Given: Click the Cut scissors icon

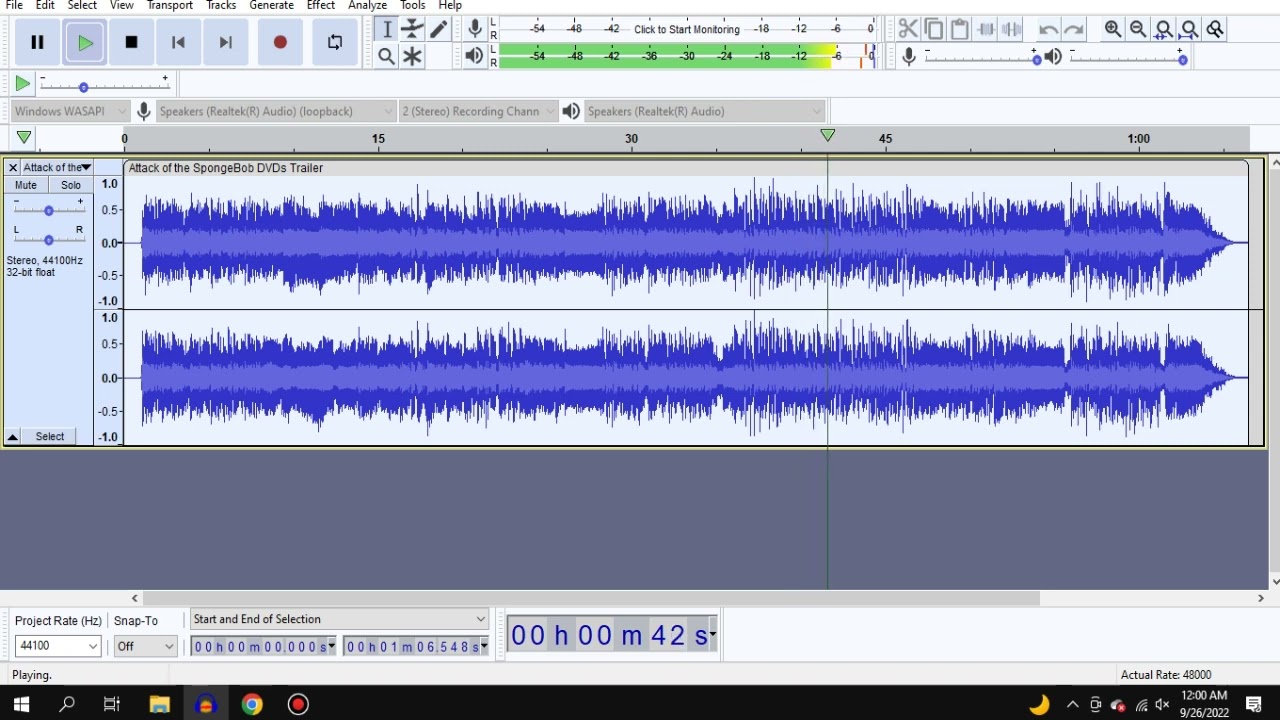Looking at the screenshot, I should tap(908, 29).
